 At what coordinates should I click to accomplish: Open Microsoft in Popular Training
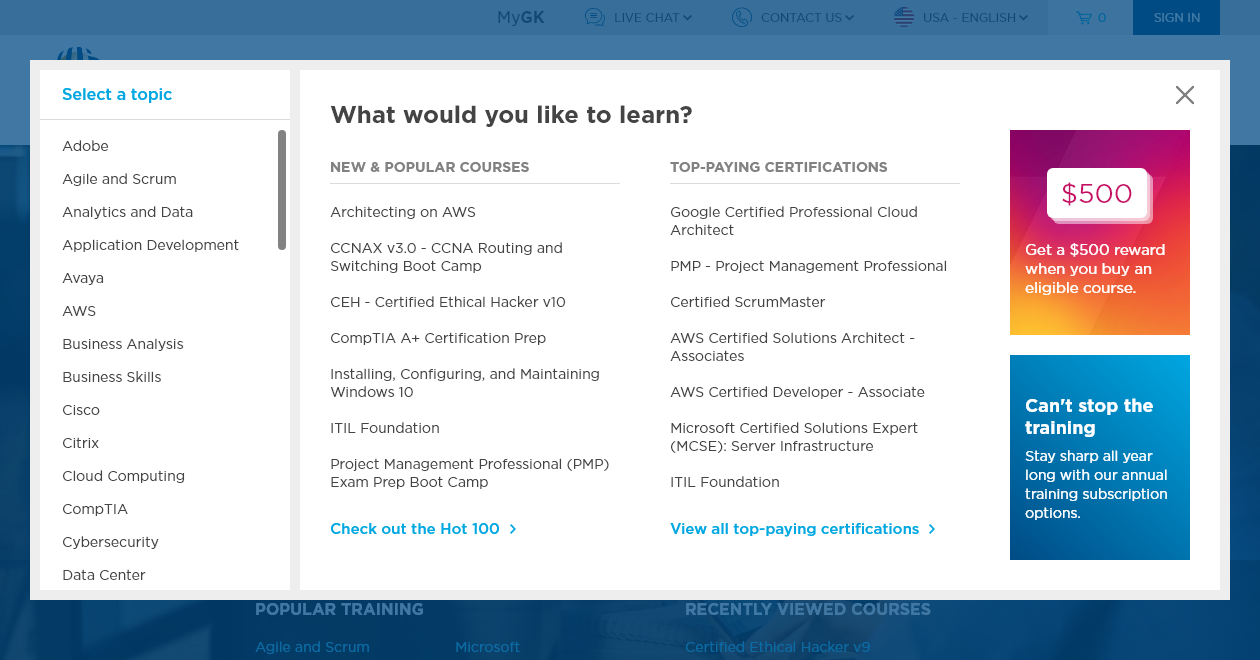(487, 647)
